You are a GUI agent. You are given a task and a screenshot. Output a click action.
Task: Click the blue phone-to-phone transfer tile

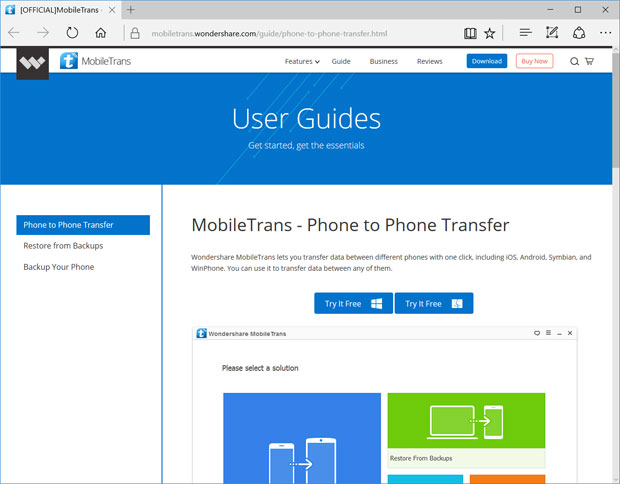click(x=302, y=438)
